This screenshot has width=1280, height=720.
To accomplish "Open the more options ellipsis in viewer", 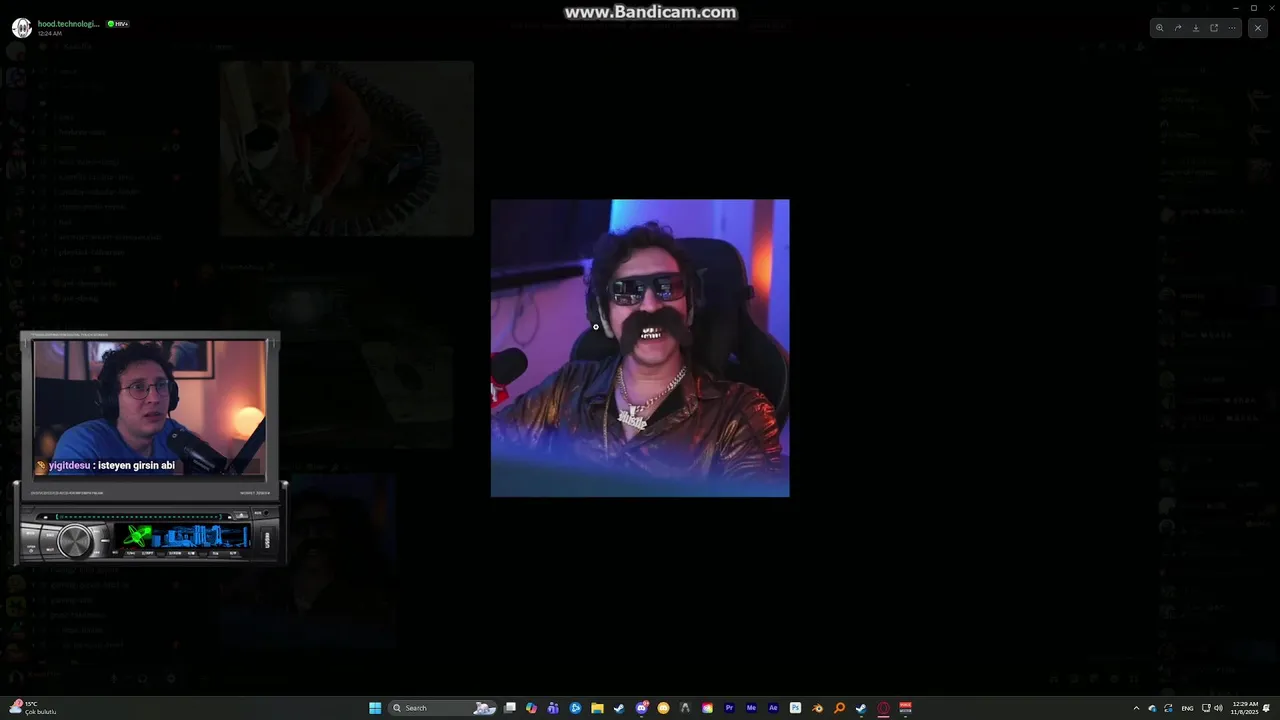I will [1232, 28].
